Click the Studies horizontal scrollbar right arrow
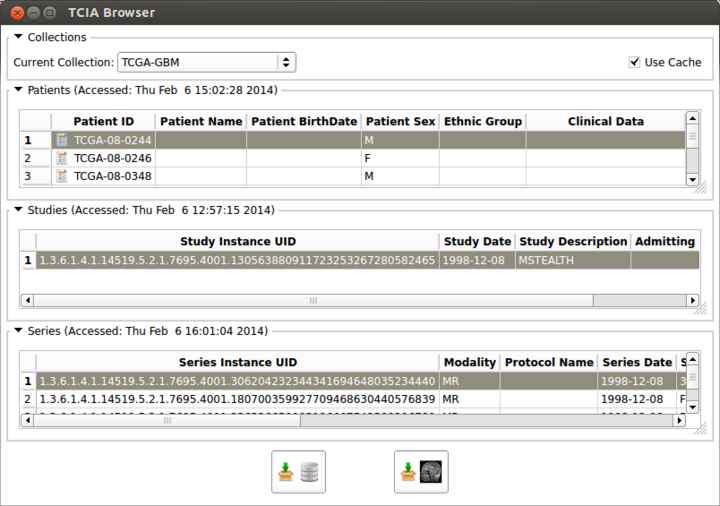Screen dimensions: 720x506 tap(692, 300)
